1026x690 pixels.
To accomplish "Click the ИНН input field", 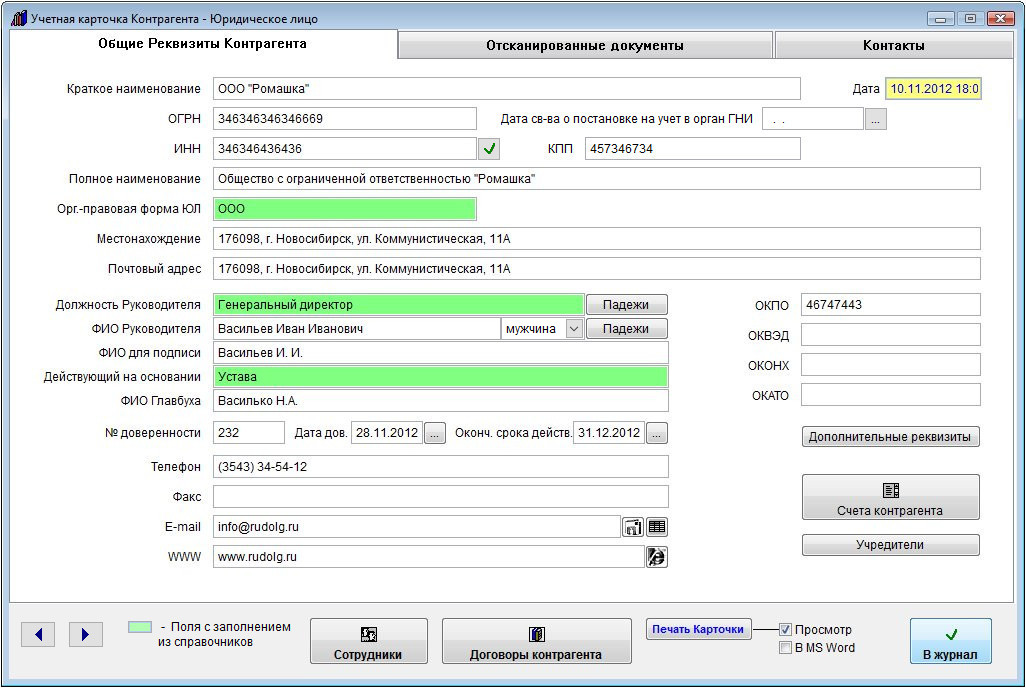I will (x=345, y=149).
